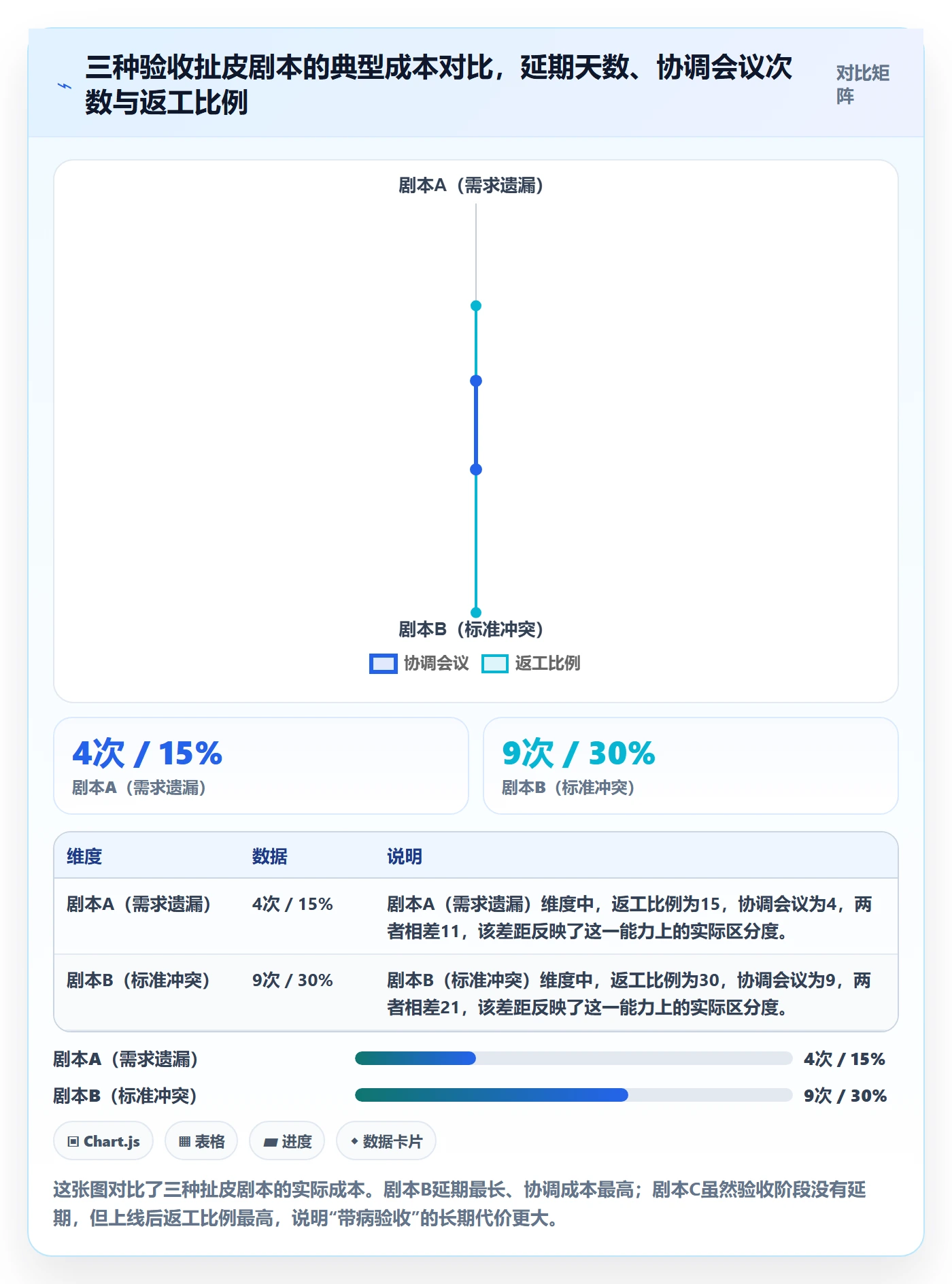Click the square icon in Chart.js chip
Image resolution: width=952 pixels, height=1284 pixels.
[73, 1142]
